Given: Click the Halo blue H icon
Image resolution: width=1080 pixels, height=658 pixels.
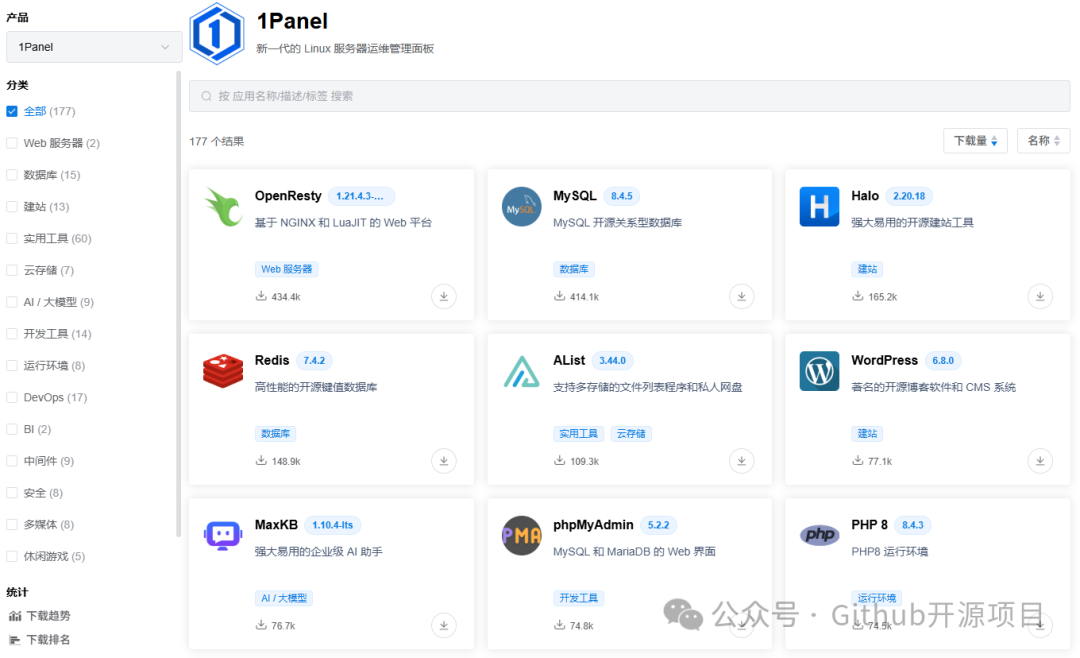Looking at the screenshot, I should [819, 207].
